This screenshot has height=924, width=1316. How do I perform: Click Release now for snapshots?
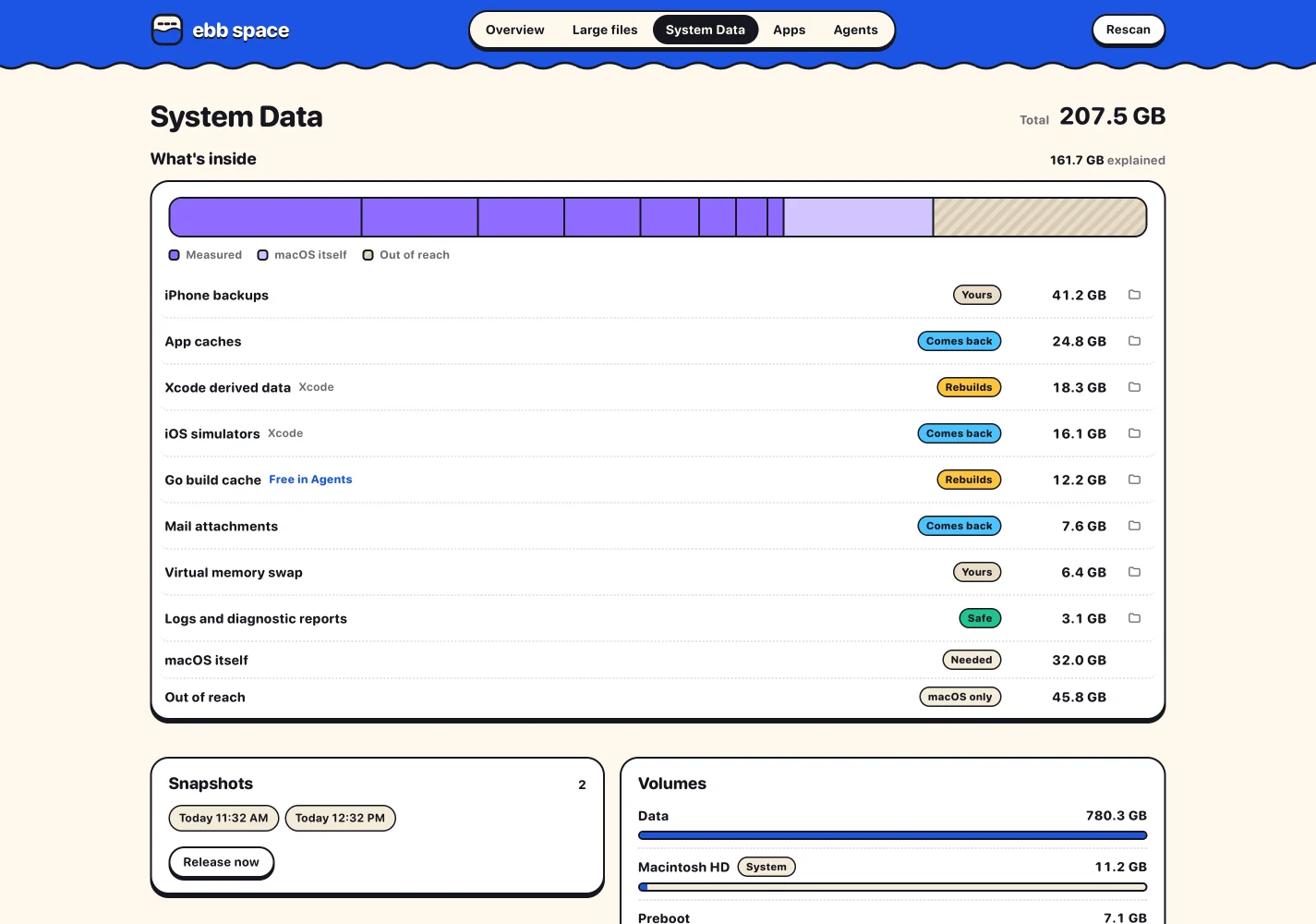coord(222,862)
